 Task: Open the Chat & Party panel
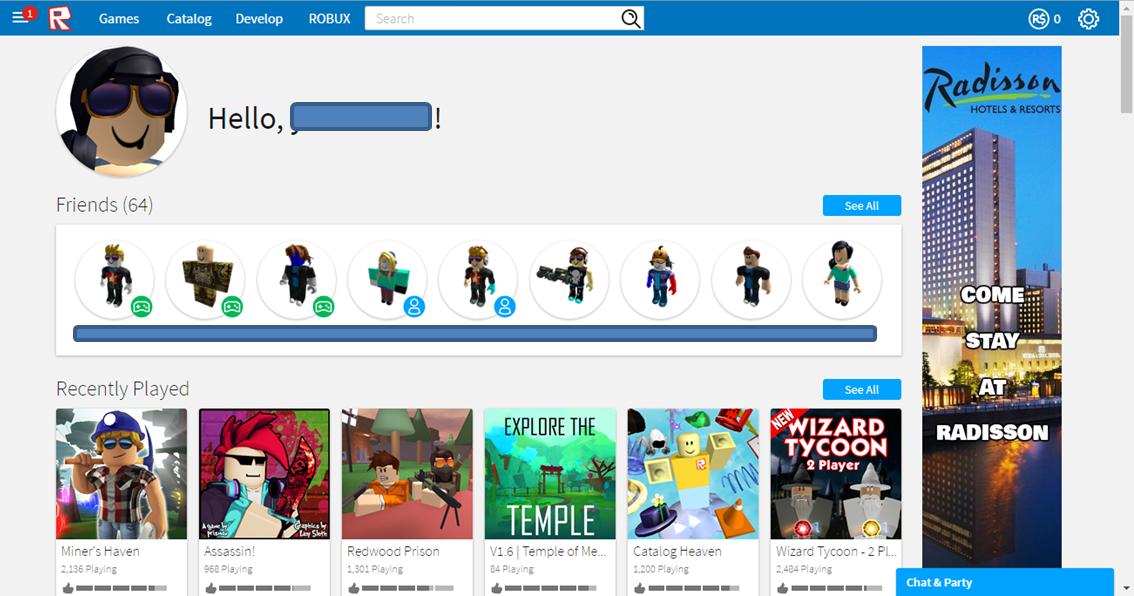[x=1005, y=582]
